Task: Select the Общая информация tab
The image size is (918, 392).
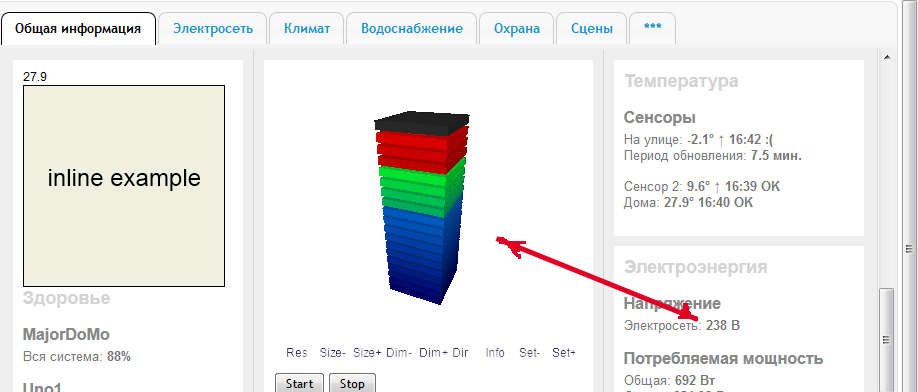Action: 78,29
